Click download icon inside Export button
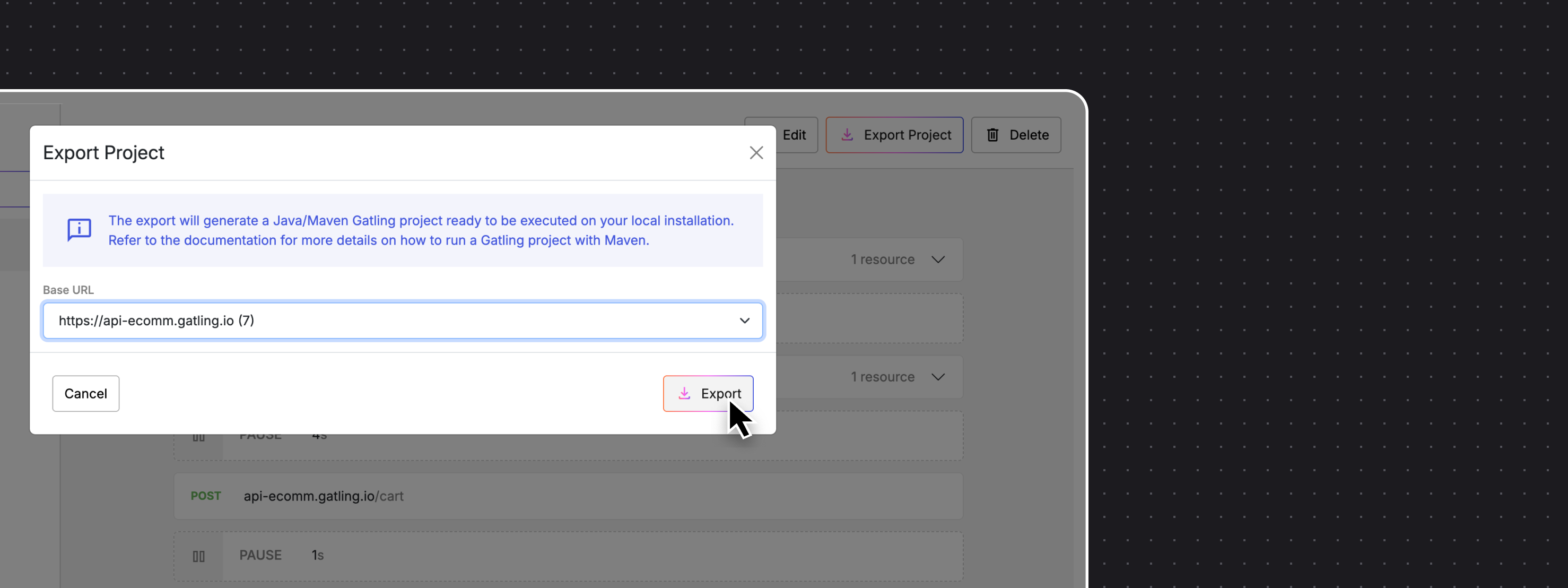Viewport: 1568px width, 588px height. pos(684,393)
